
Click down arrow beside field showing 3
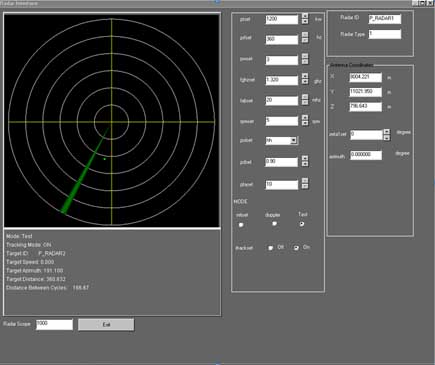coord(305,61)
